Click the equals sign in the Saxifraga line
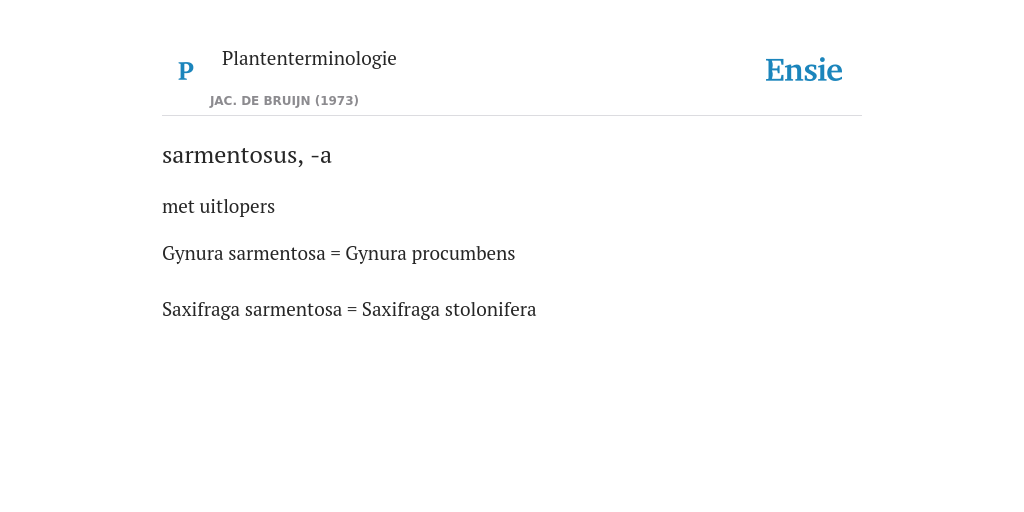 click(x=352, y=310)
